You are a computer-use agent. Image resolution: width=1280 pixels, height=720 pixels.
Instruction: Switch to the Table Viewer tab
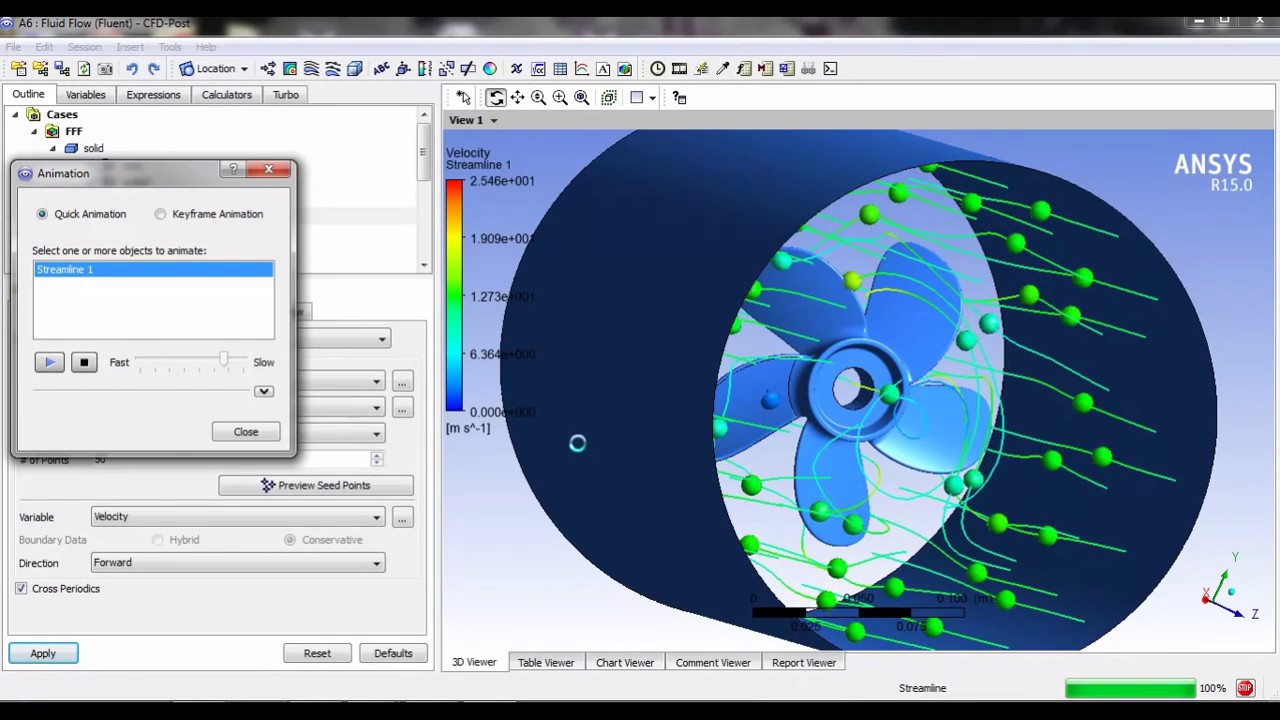point(546,662)
